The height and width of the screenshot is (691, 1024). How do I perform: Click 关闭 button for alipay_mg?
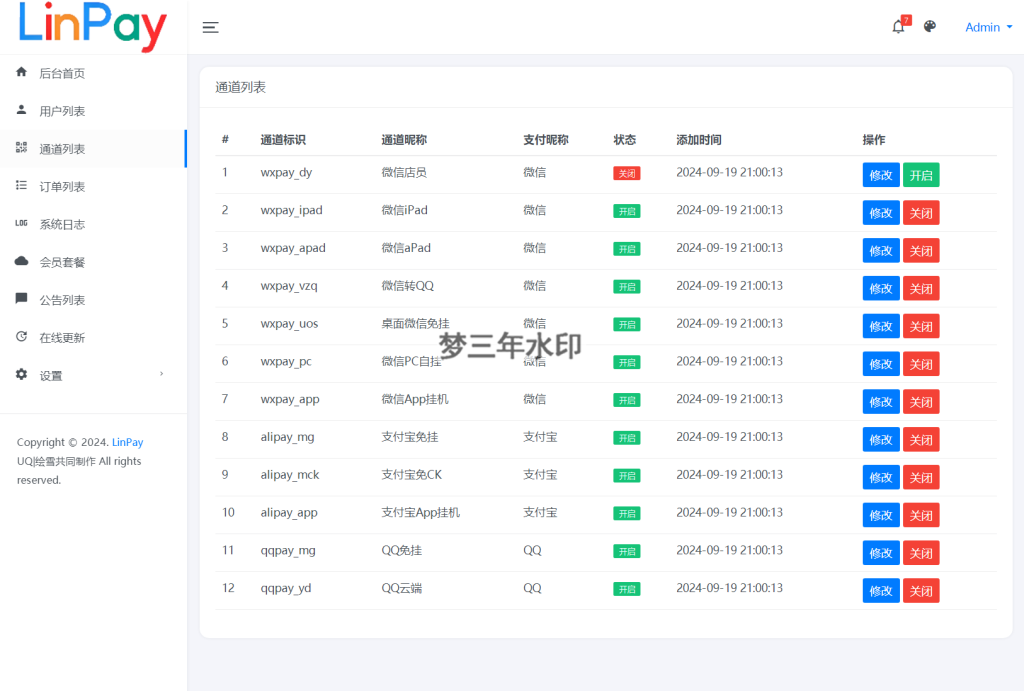coord(921,440)
